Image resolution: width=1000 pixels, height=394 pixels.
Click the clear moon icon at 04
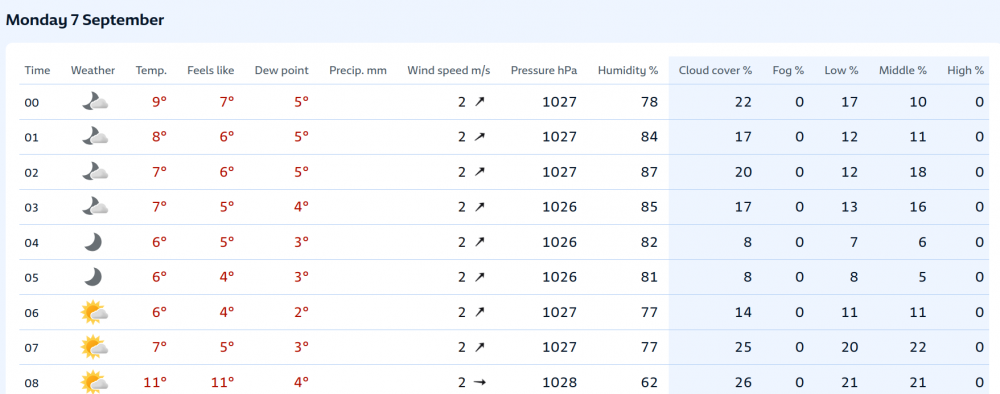pyautogui.click(x=94, y=242)
